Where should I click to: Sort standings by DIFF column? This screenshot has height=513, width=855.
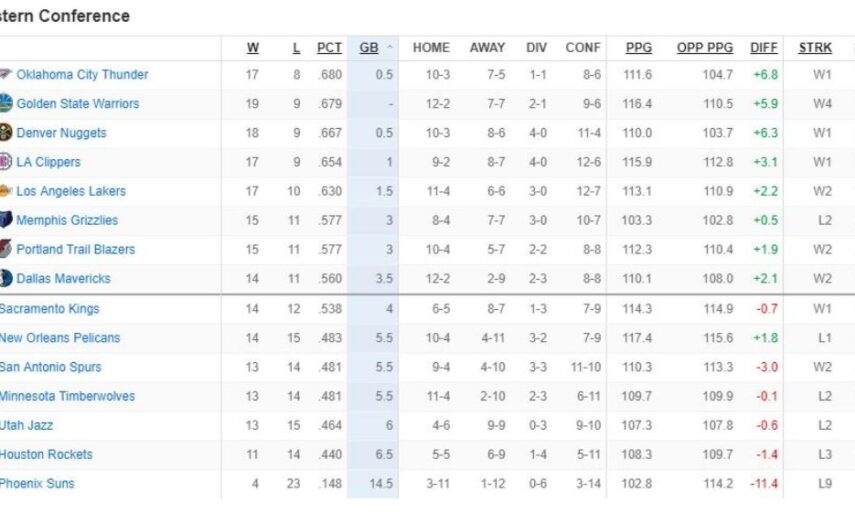[764, 48]
